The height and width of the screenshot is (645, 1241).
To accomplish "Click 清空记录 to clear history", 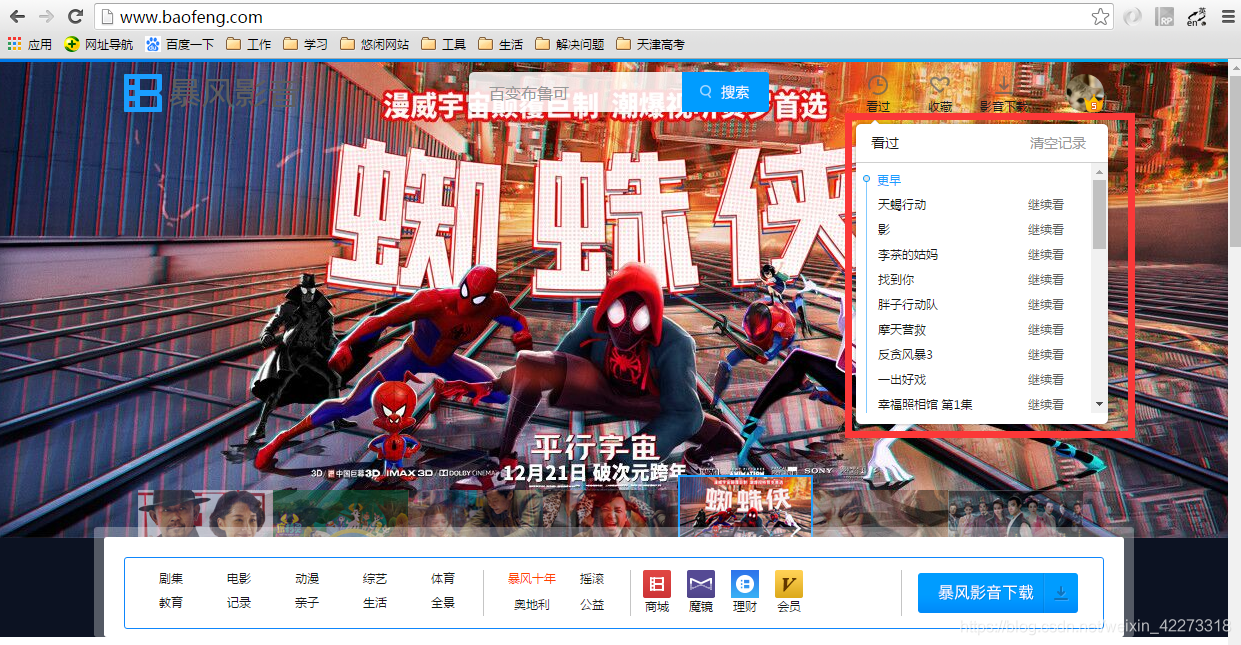I will [1058, 143].
